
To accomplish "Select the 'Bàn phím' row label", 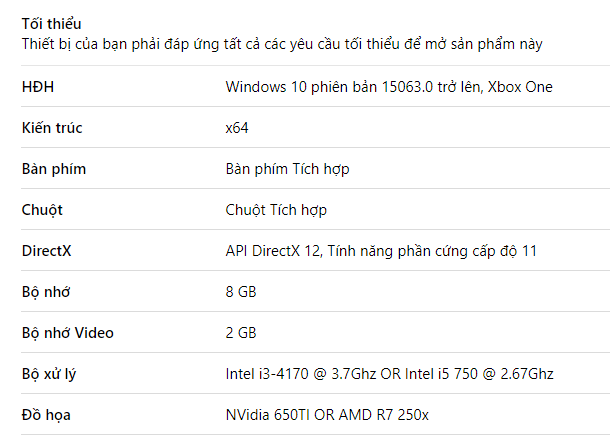I will point(54,169).
